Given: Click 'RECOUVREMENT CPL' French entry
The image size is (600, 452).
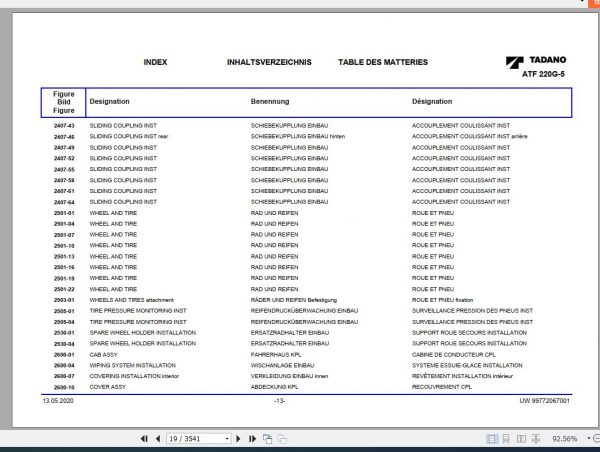Looking at the screenshot, I should [442, 387].
